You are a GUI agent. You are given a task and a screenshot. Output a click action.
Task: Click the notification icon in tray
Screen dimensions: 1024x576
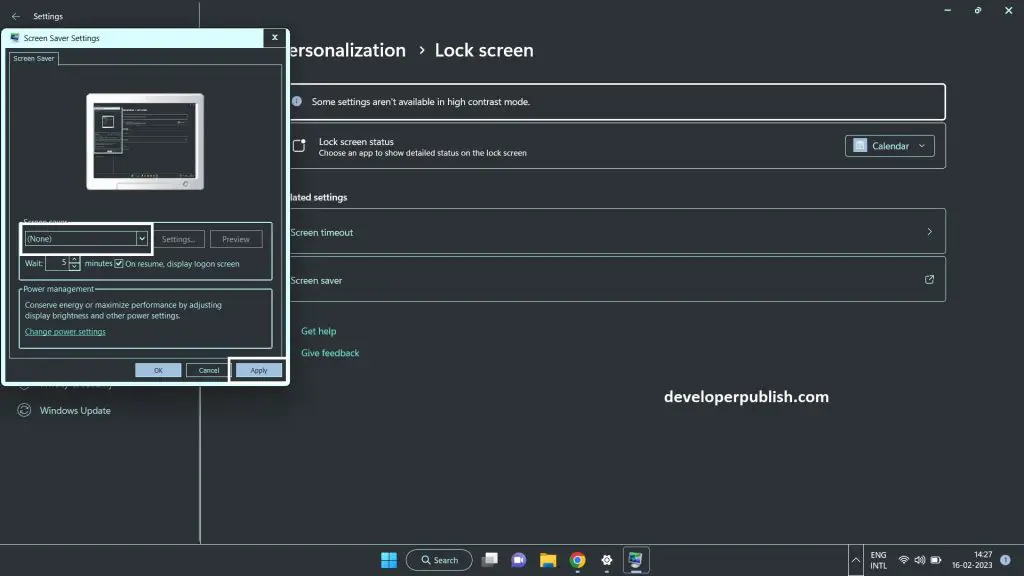pos(1006,560)
